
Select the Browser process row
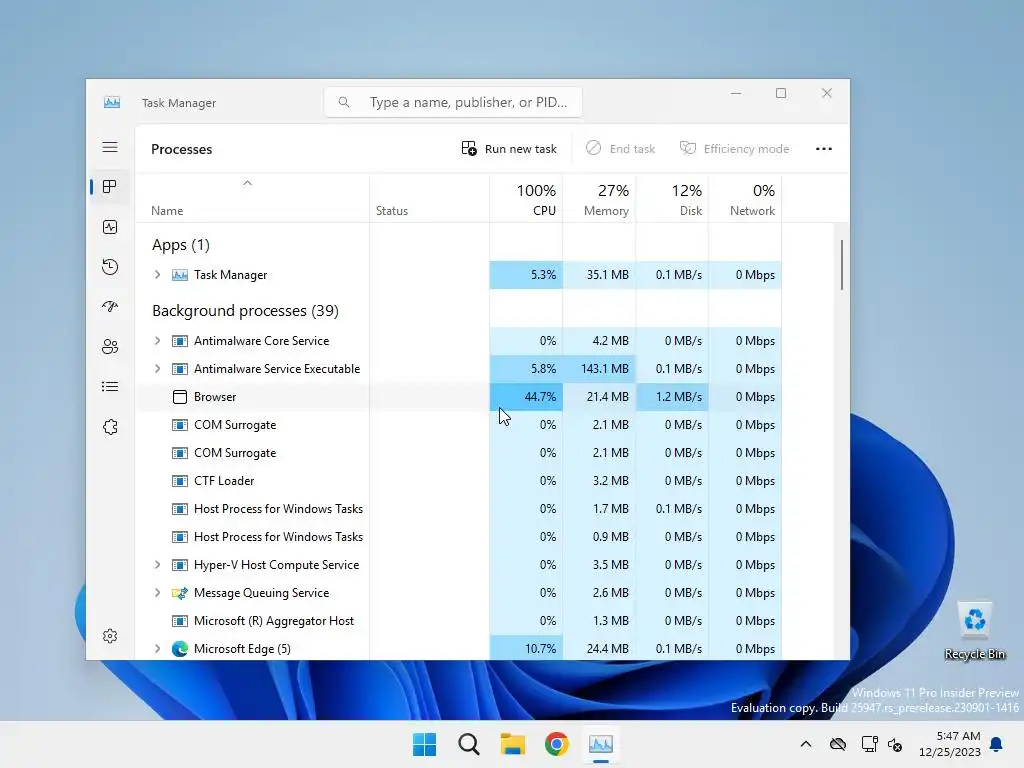[x=458, y=396]
